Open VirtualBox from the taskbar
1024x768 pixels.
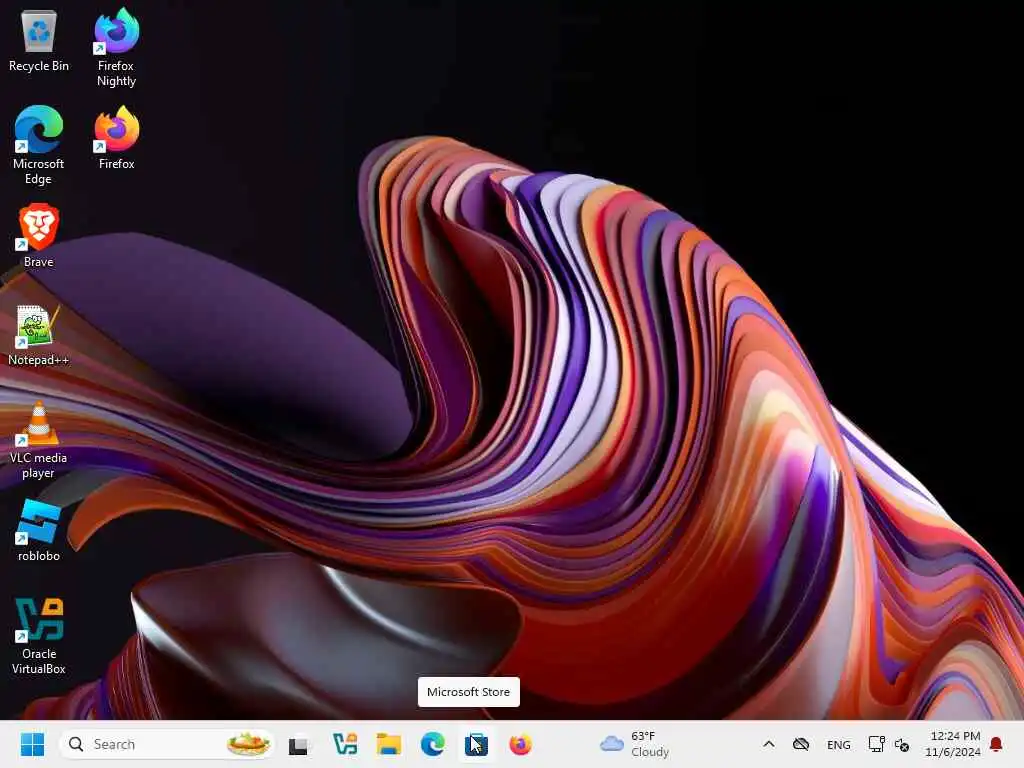[344, 744]
